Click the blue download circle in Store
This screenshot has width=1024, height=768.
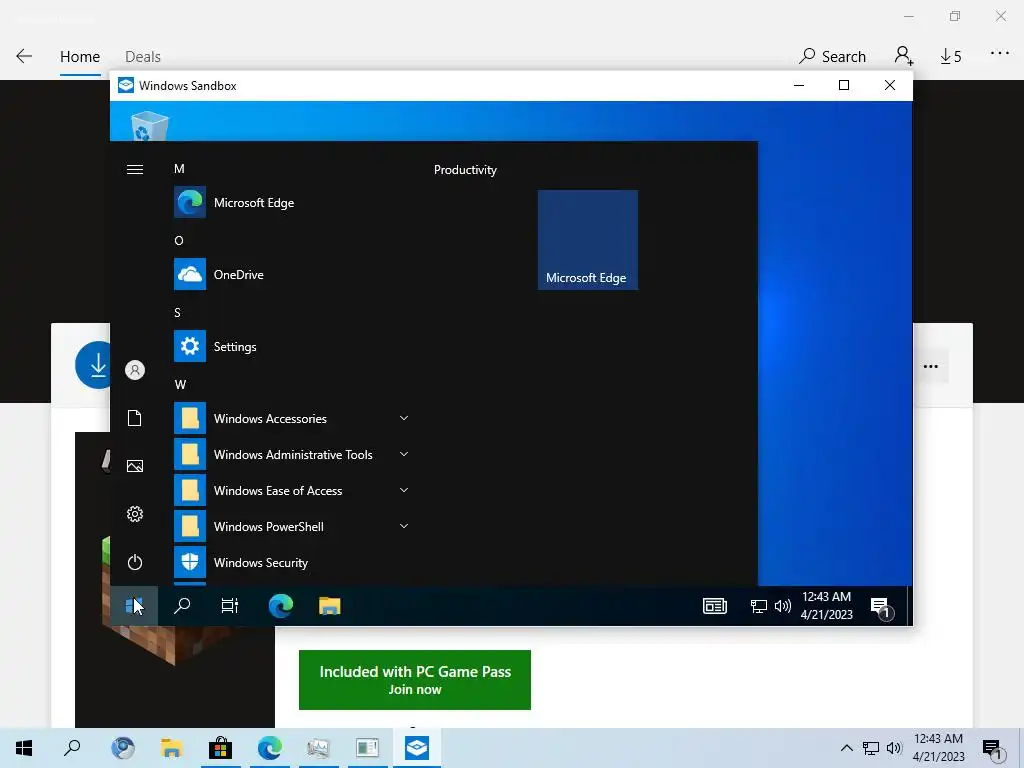pyautogui.click(x=95, y=365)
